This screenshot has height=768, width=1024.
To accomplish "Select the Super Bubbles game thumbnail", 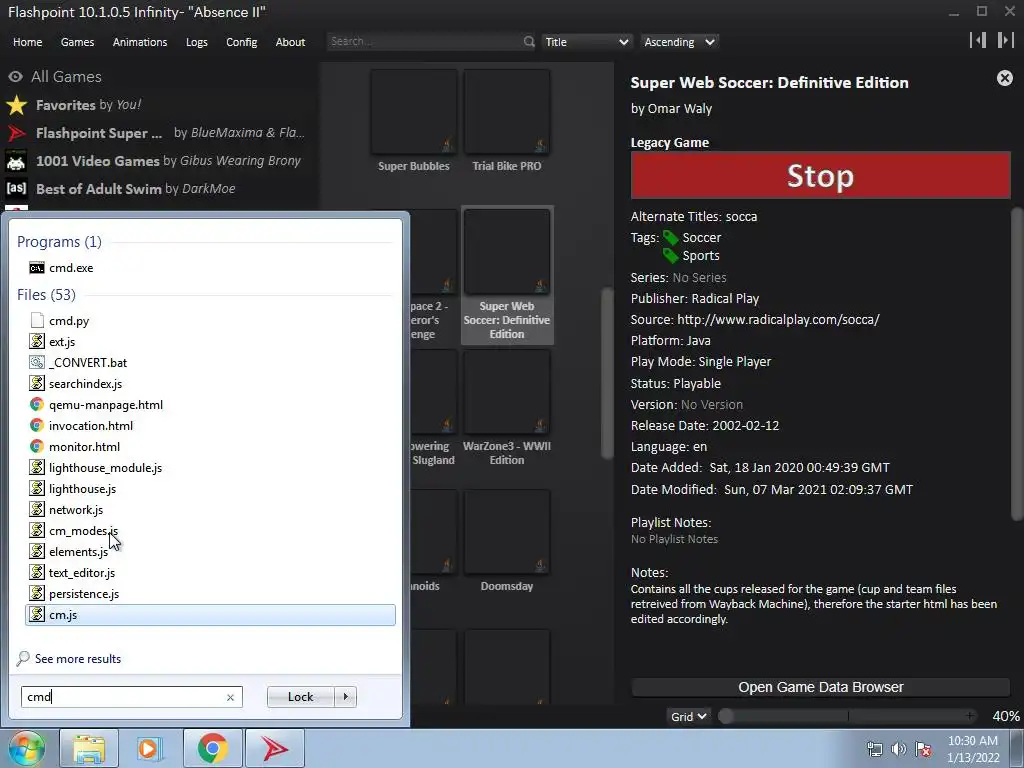I will [x=413, y=112].
